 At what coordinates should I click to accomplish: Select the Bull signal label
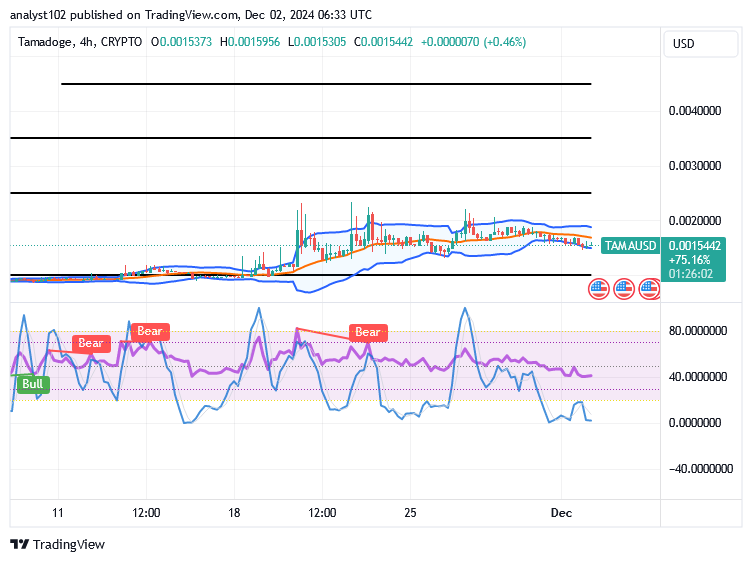point(33,384)
